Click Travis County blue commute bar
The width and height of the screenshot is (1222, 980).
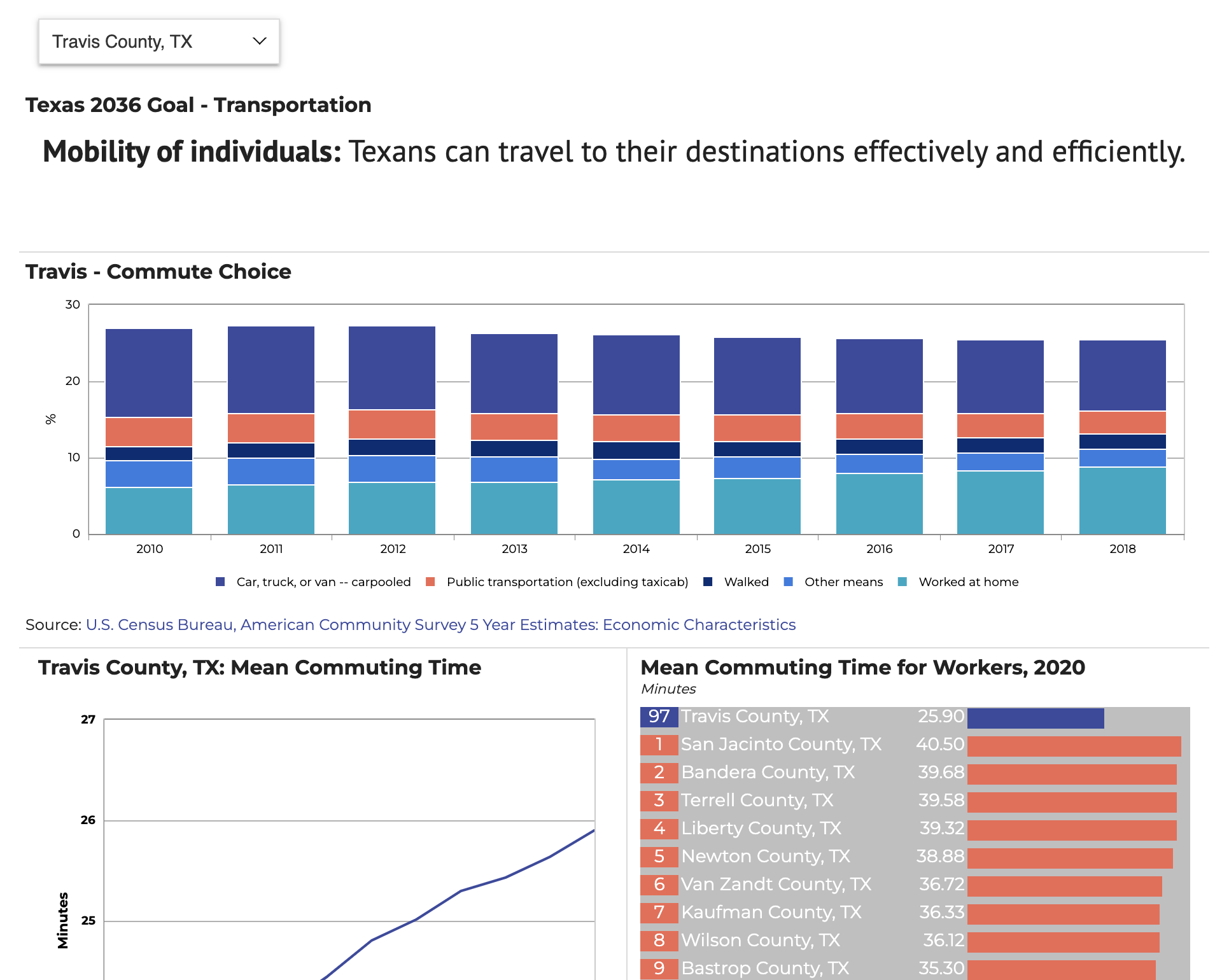[x=1036, y=718]
